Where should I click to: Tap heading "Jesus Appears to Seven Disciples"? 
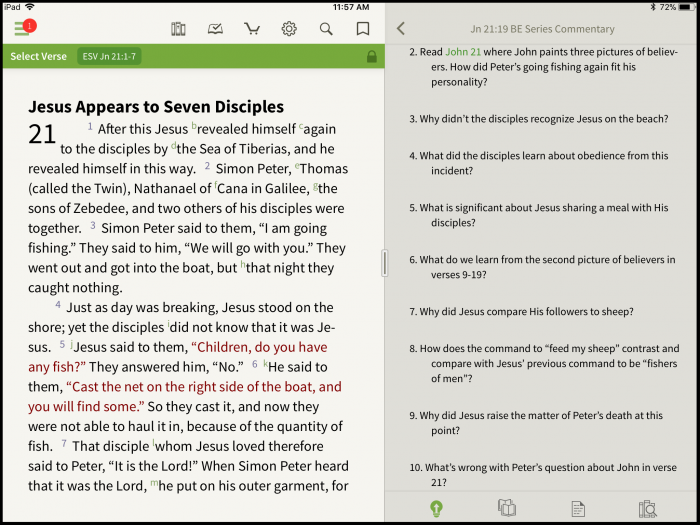(x=156, y=107)
